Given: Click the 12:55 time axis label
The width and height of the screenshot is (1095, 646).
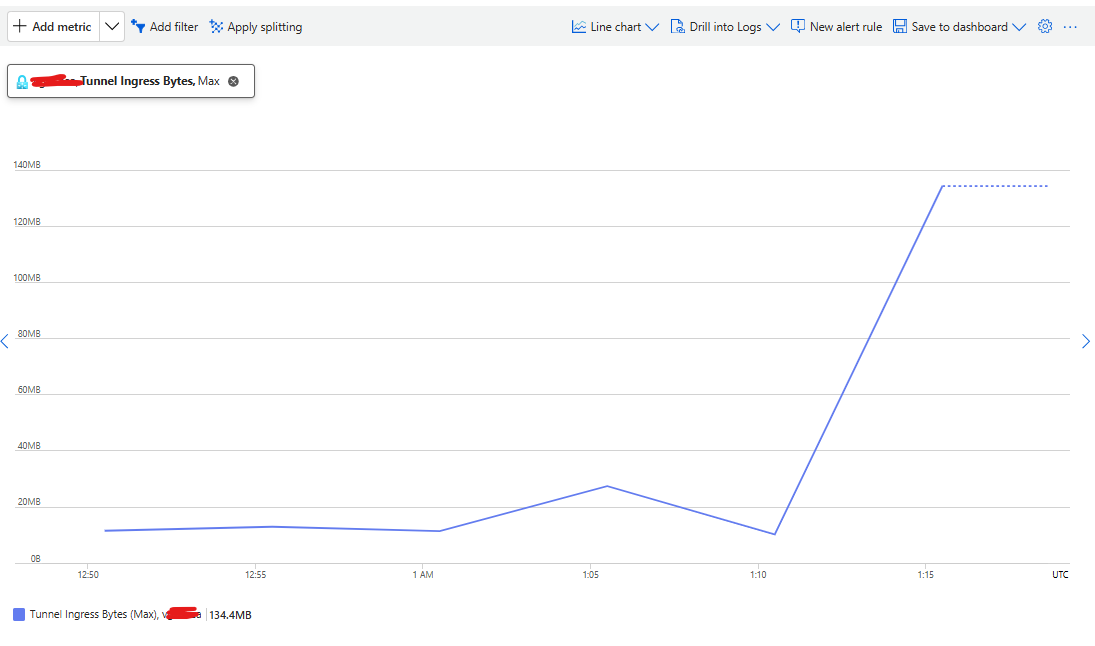Looking at the screenshot, I should 256,575.
